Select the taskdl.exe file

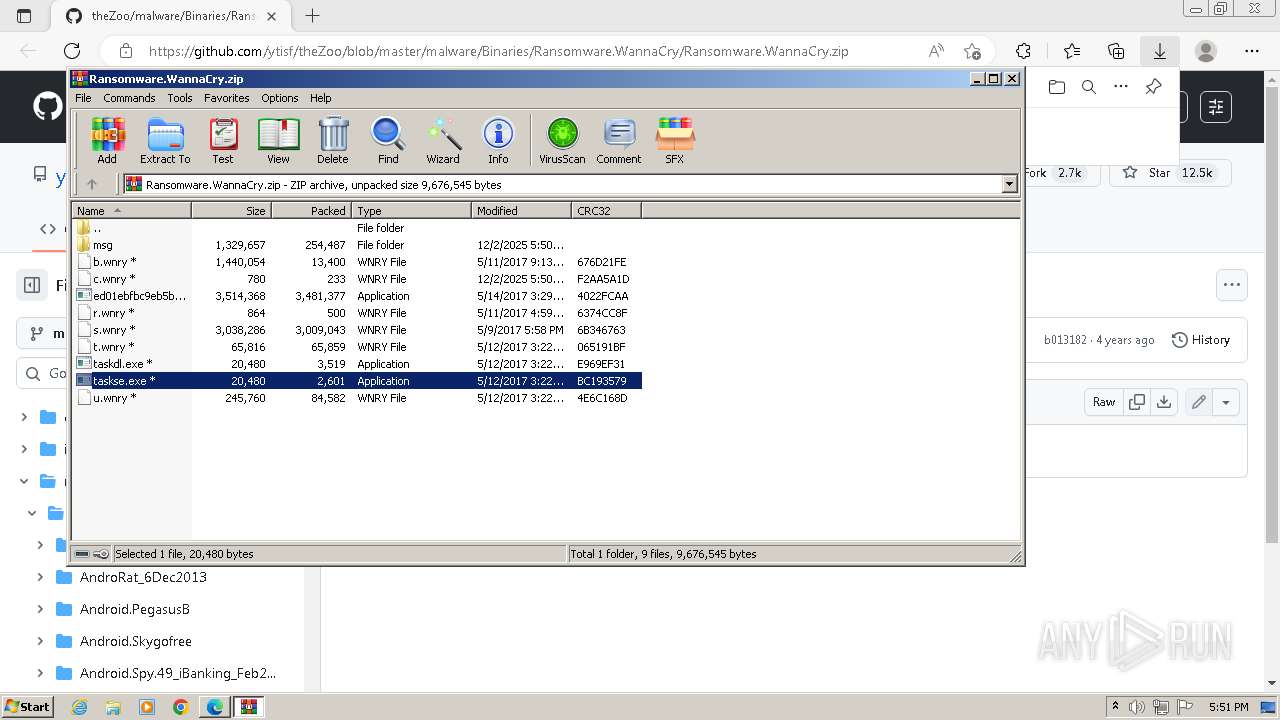click(x=357, y=364)
